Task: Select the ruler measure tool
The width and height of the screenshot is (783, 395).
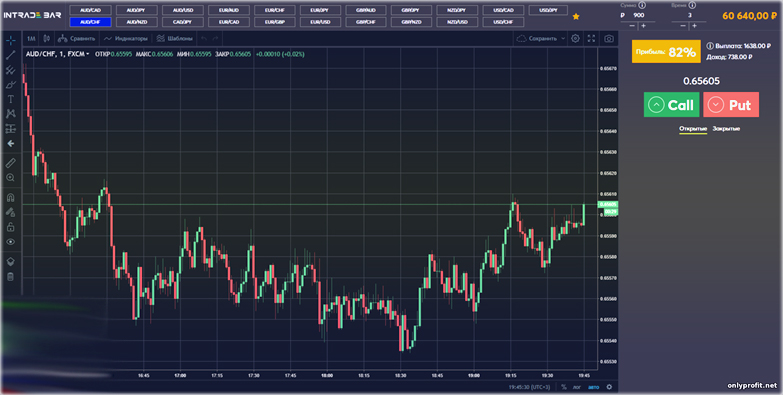Action: click(10, 163)
